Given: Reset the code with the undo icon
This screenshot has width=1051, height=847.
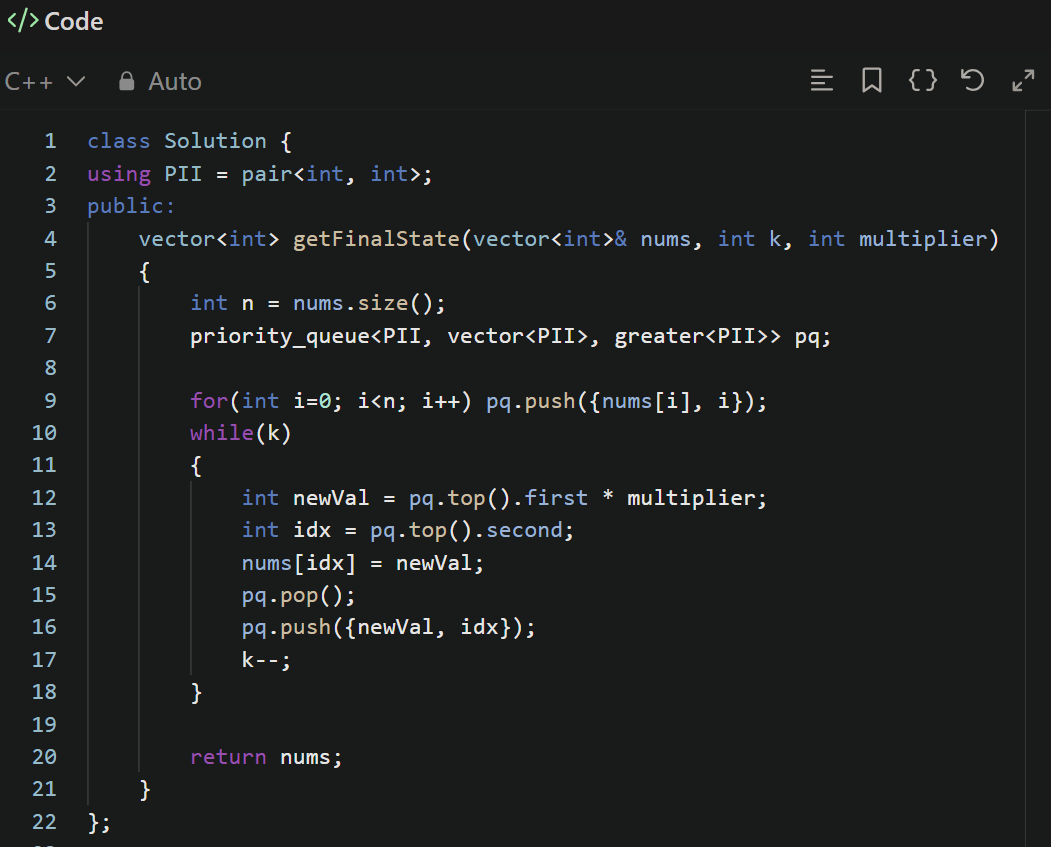Looking at the screenshot, I should (972, 80).
